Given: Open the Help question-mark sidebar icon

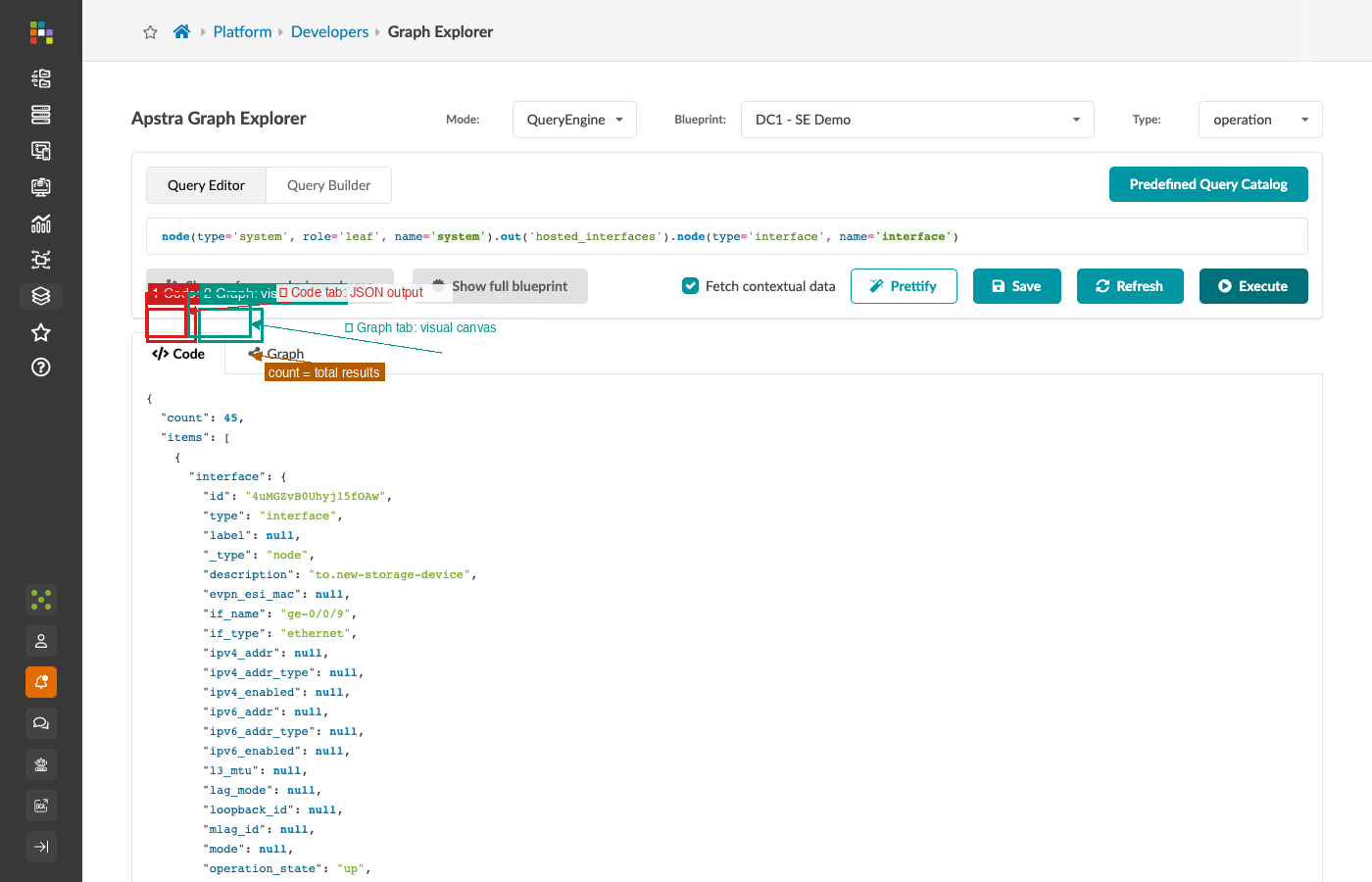Looking at the screenshot, I should 41,367.
